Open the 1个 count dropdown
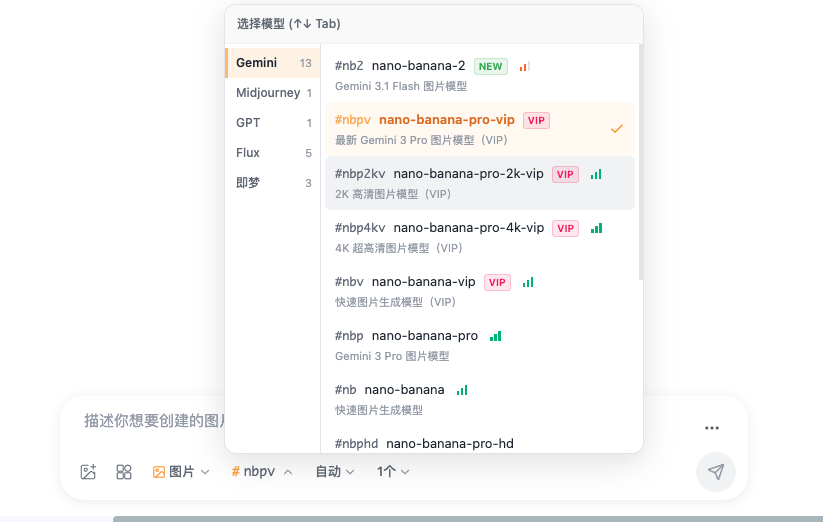The width and height of the screenshot is (823, 522). [x=393, y=472]
